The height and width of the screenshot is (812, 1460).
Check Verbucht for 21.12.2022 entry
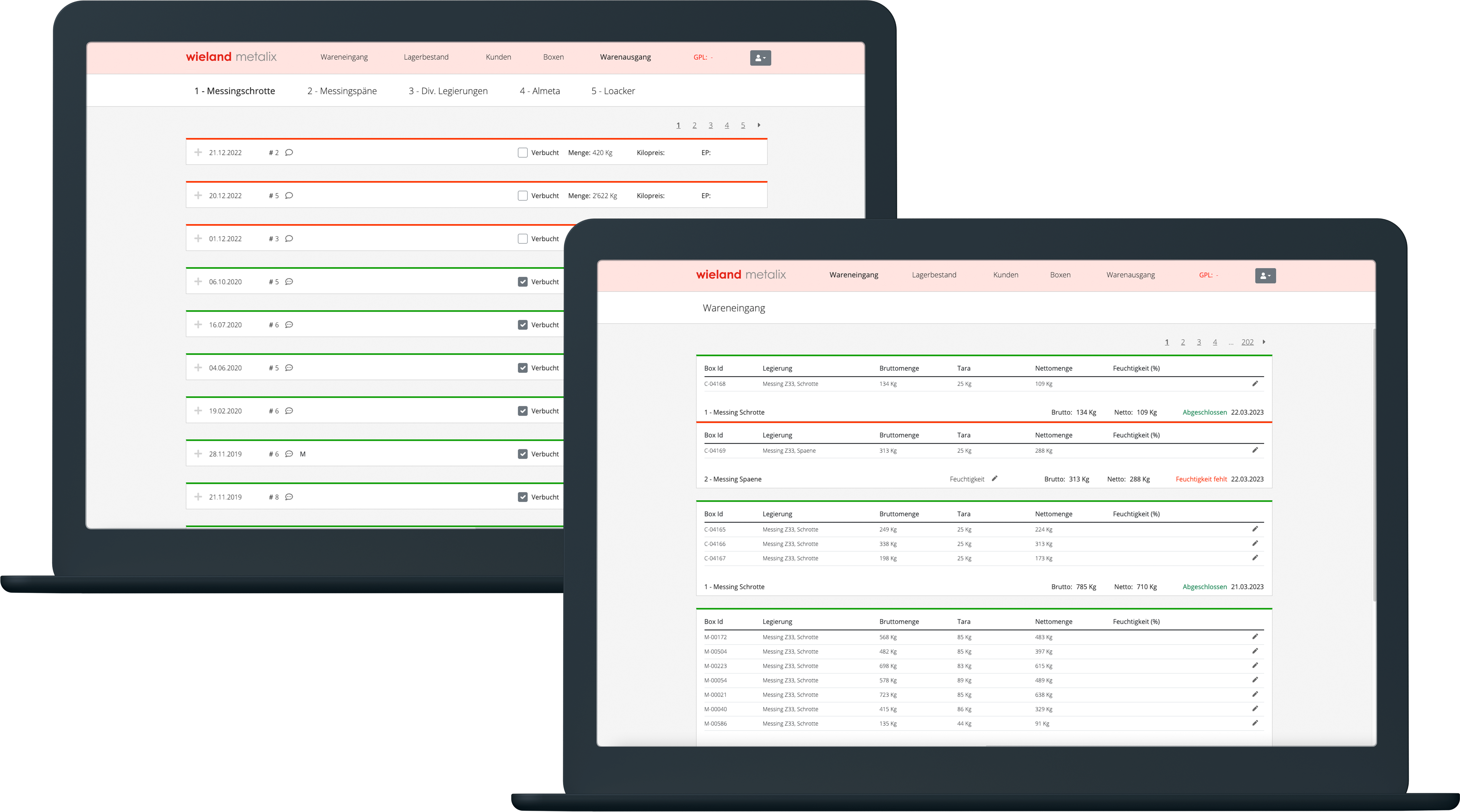pos(523,153)
